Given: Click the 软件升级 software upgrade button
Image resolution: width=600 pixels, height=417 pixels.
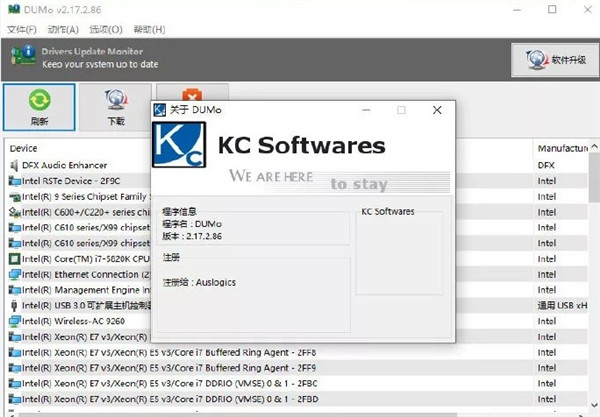Looking at the screenshot, I should 554,60.
